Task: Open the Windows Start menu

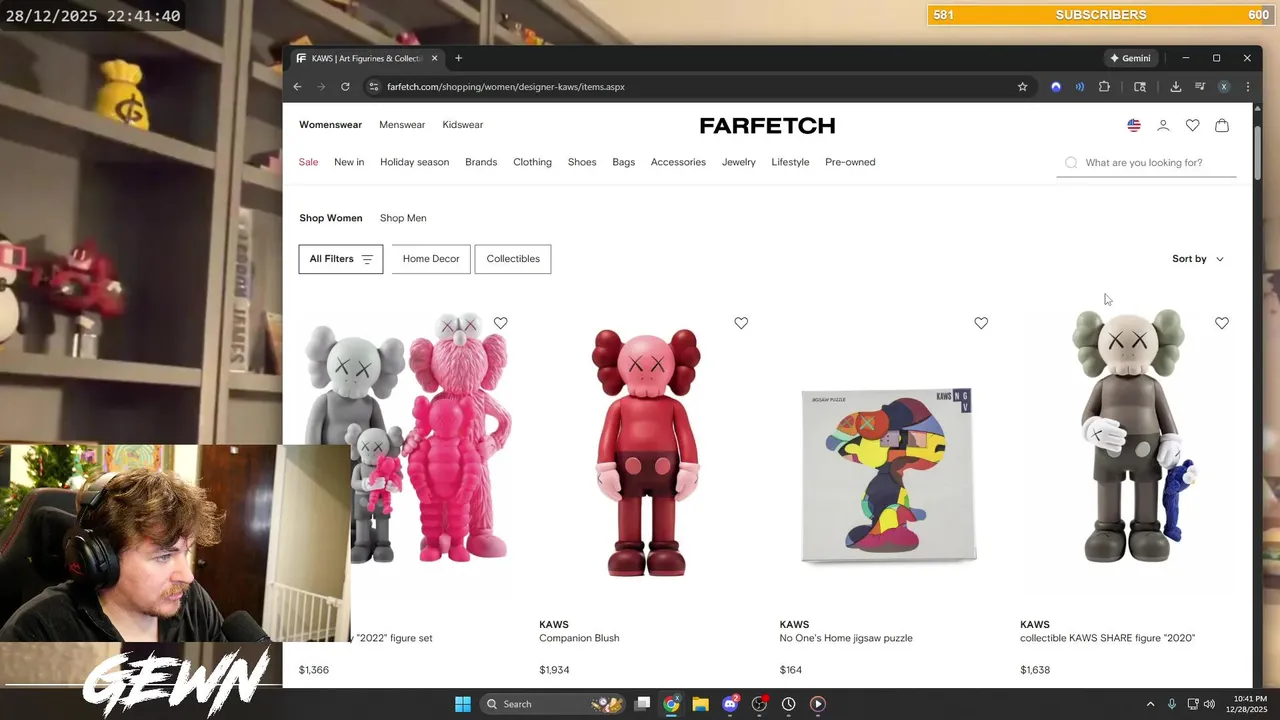Action: click(x=463, y=704)
